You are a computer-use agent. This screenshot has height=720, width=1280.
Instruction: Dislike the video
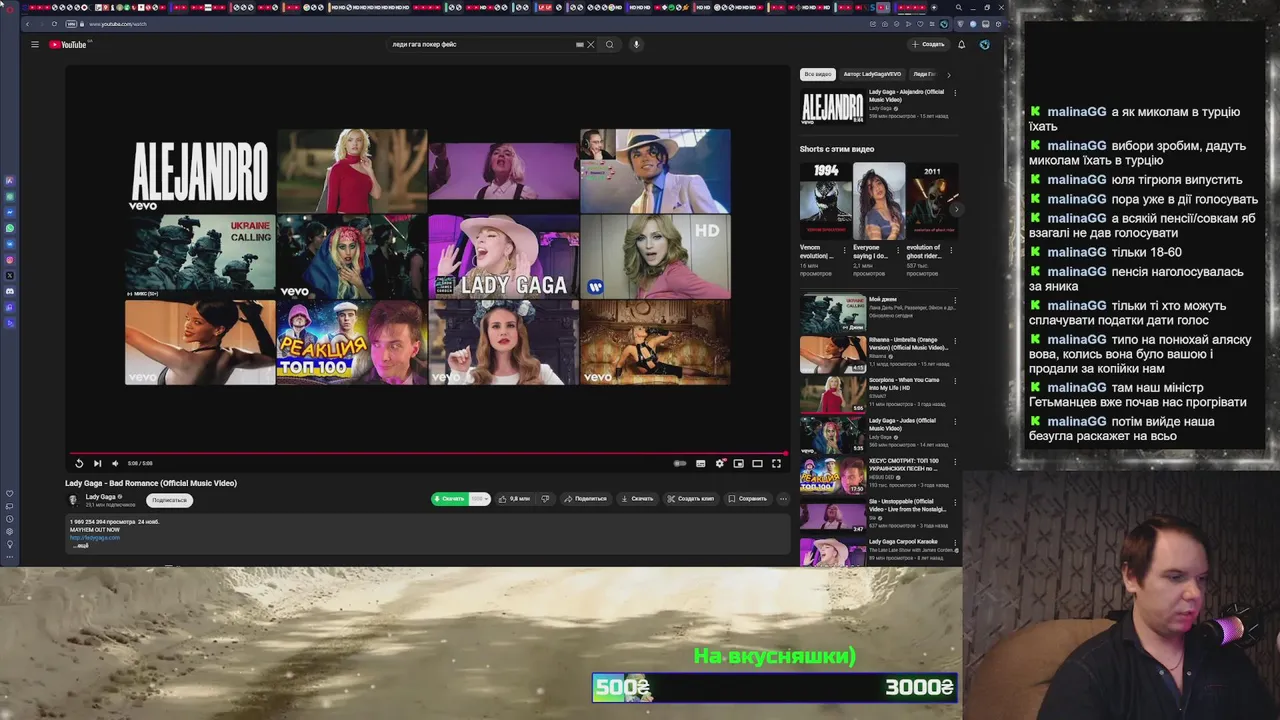545,498
